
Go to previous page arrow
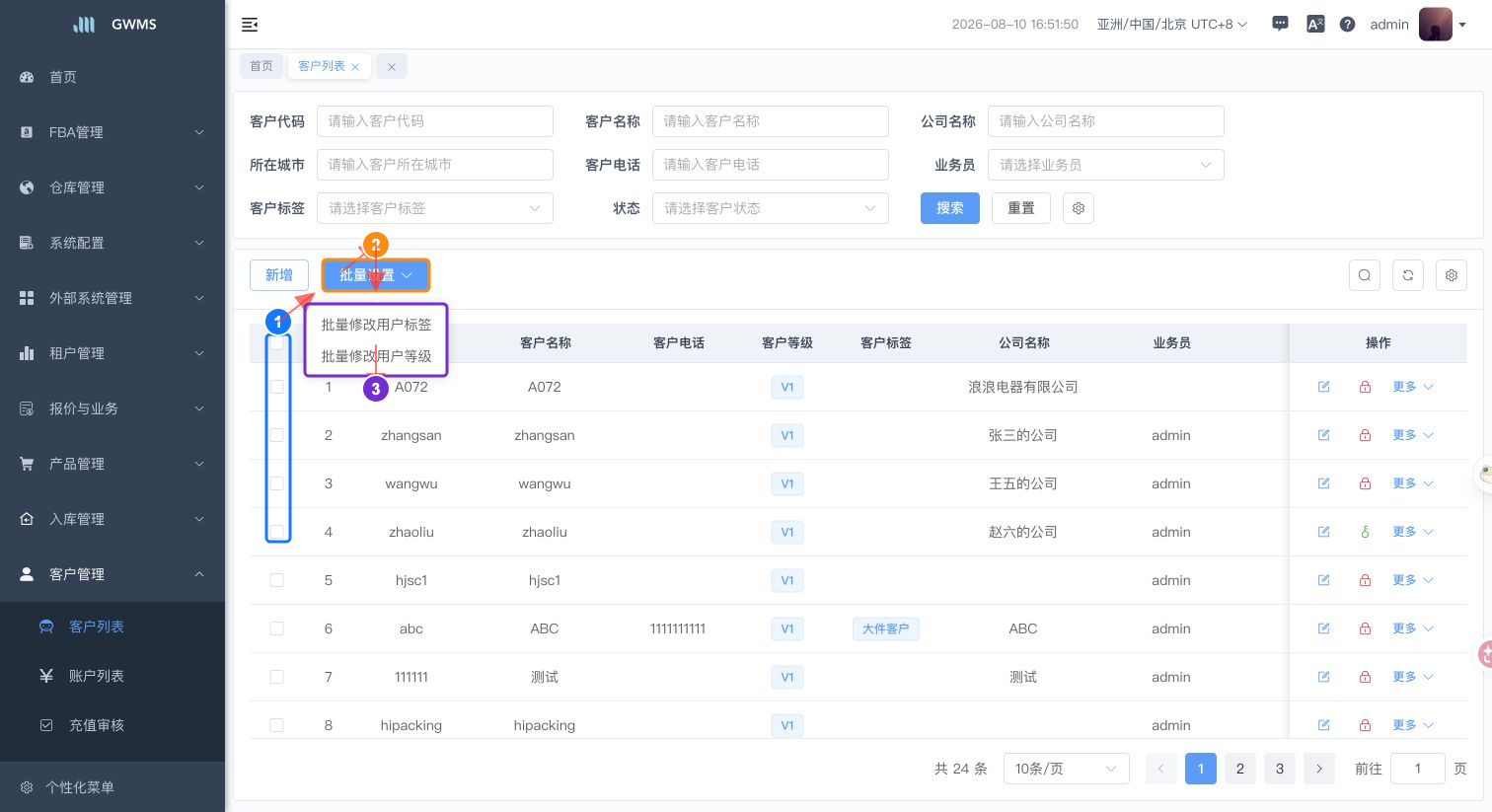click(1161, 769)
